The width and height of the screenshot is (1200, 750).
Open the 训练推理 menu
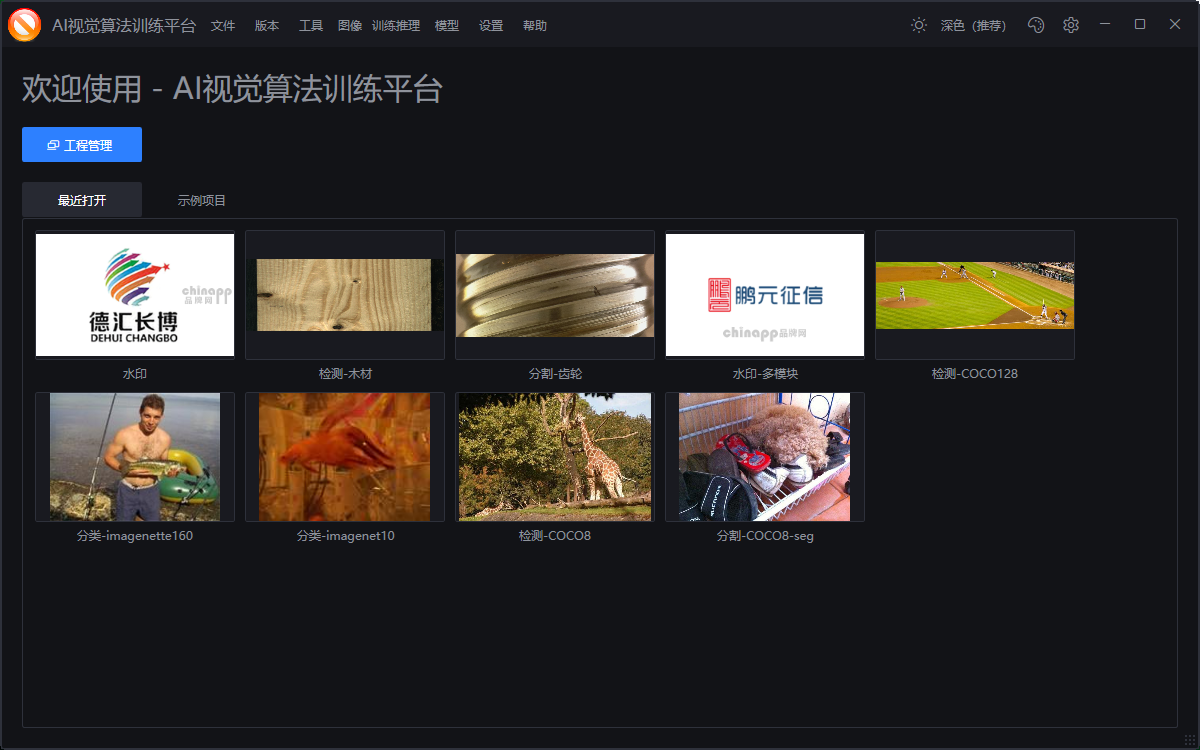click(396, 26)
